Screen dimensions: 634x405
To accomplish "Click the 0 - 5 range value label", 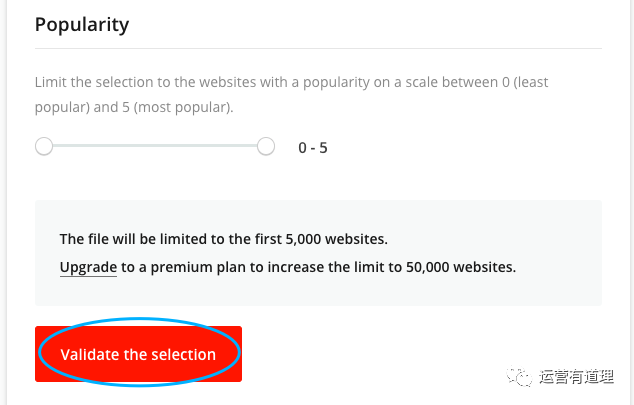I will (313, 148).
